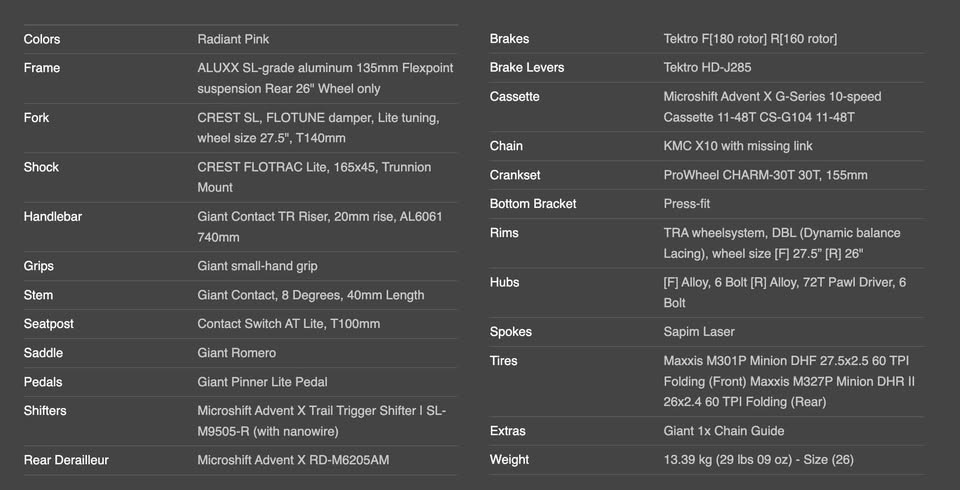Click the Giant small-hand grip value
960x490 pixels.
[257, 266]
